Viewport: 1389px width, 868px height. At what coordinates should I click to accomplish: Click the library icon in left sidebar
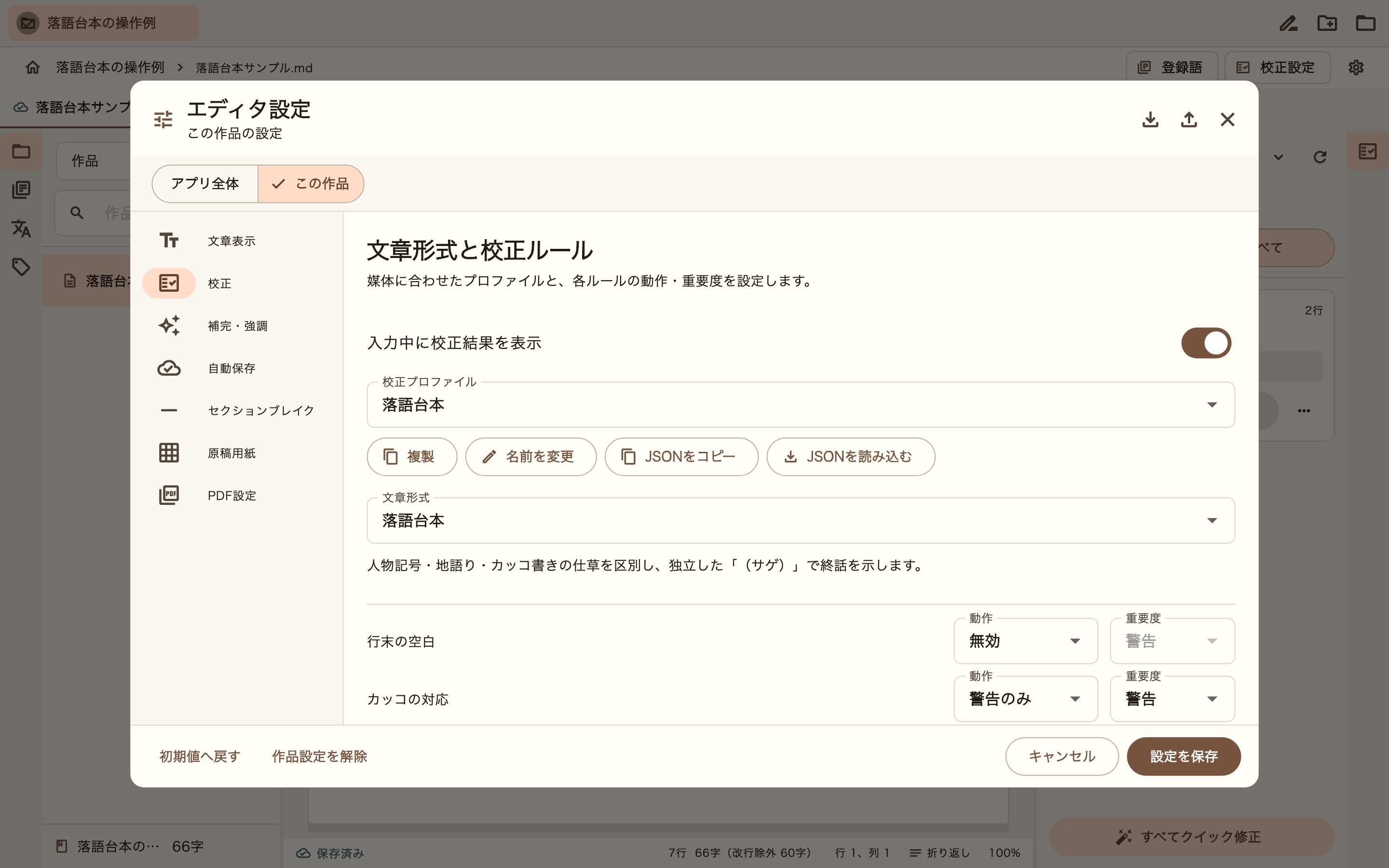pyautogui.click(x=21, y=190)
